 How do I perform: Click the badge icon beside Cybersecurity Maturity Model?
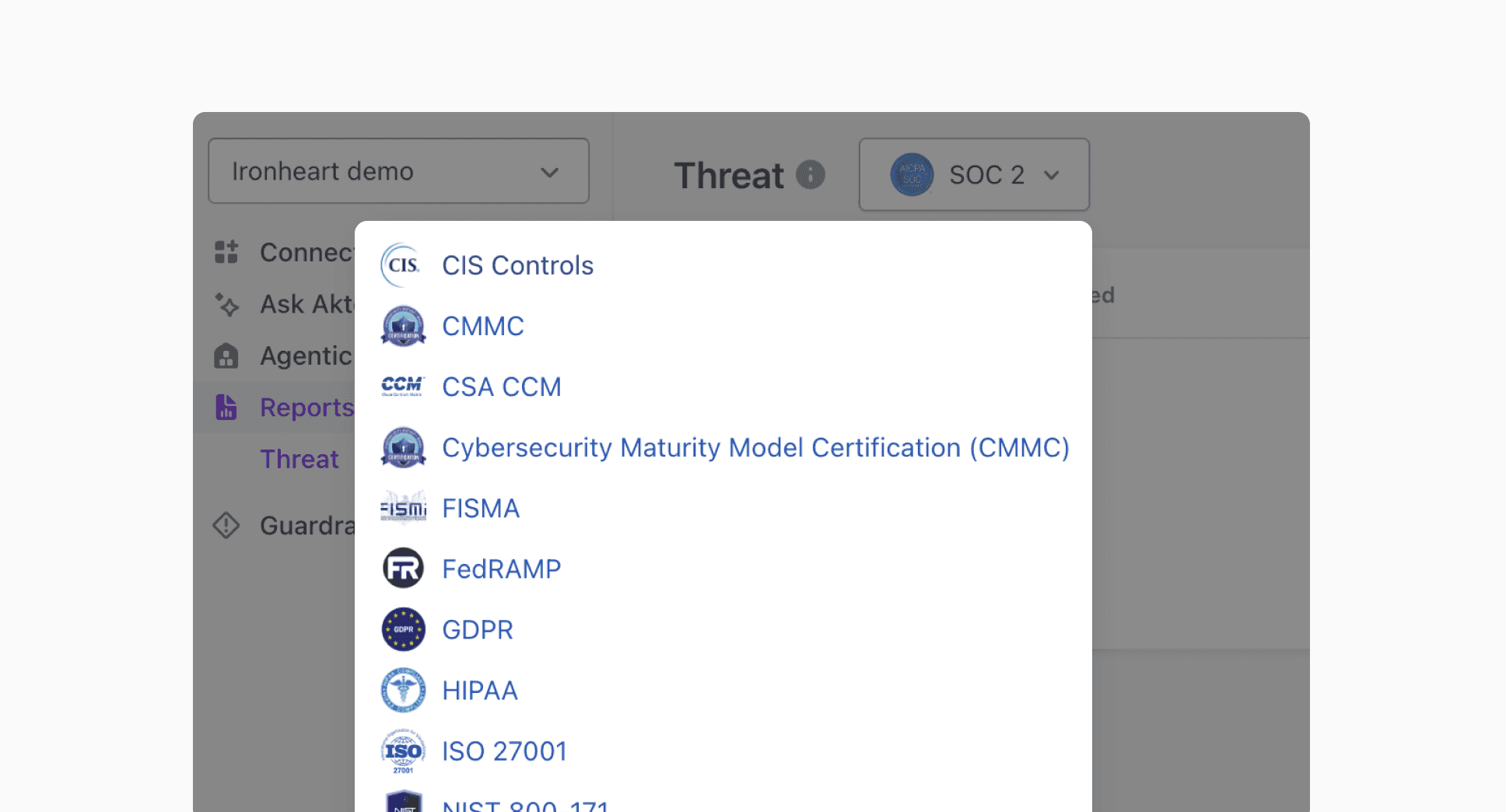[x=403, y=447]
